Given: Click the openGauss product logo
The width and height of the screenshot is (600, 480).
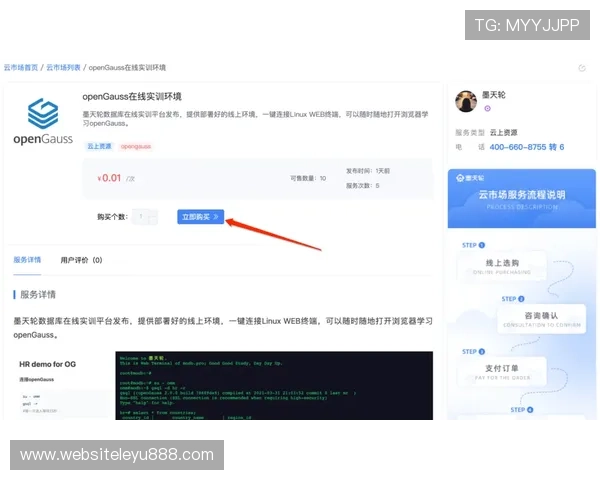Looking at the screenshot, I should click(43, 122).
